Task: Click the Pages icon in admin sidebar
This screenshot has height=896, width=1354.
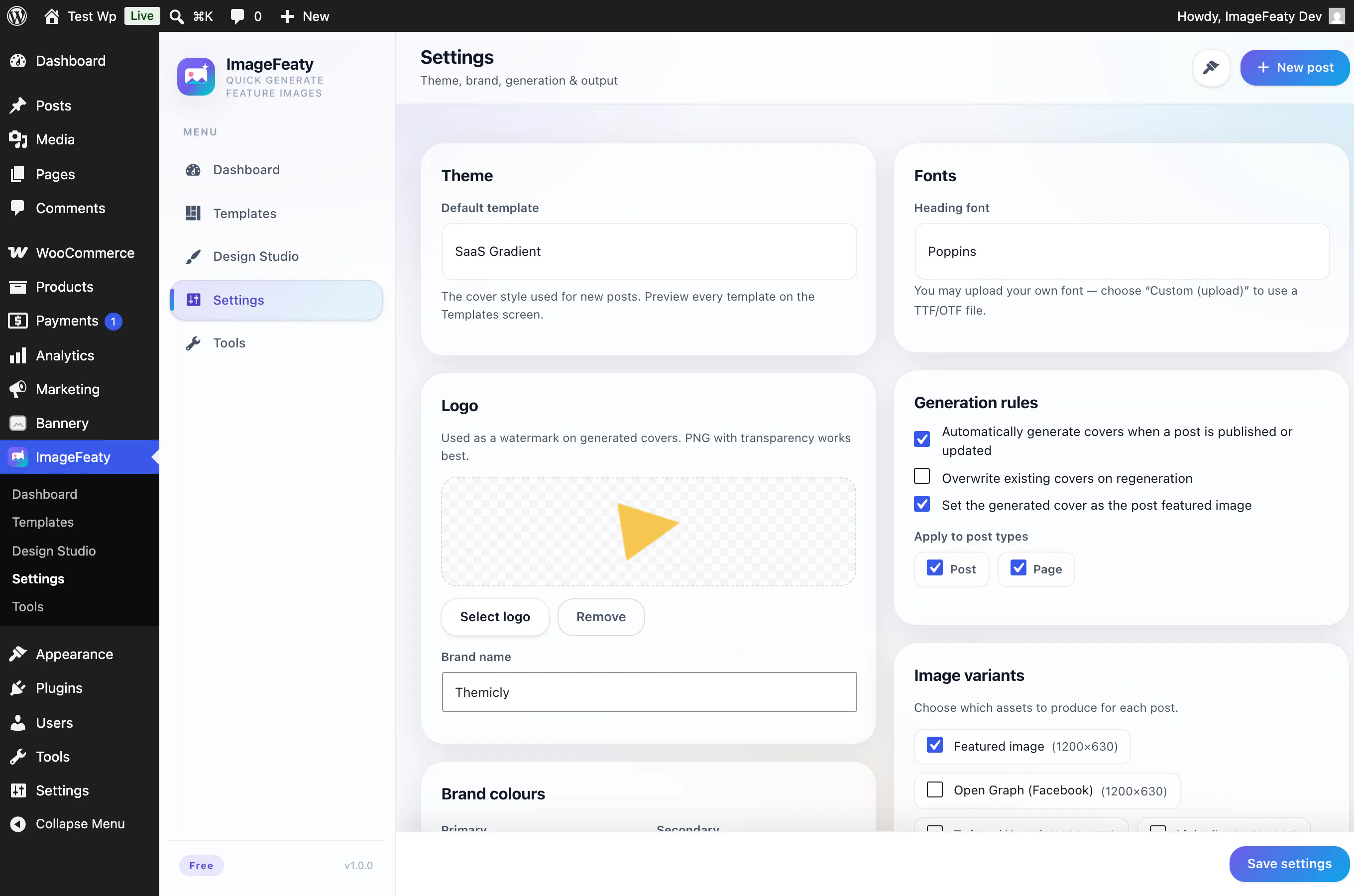Action: point(18,174)
